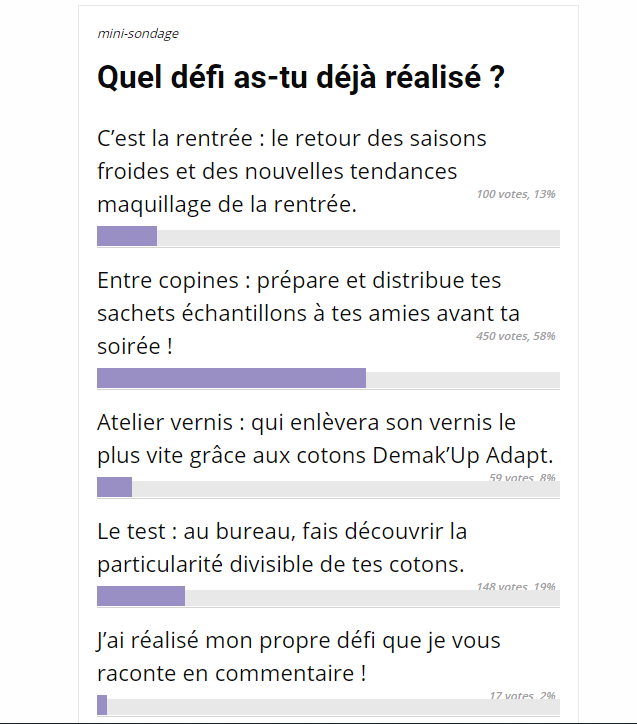The image size is (637, 724).
Task: Click the "100 votes, 13%" result label
Action: pos(516,194)
